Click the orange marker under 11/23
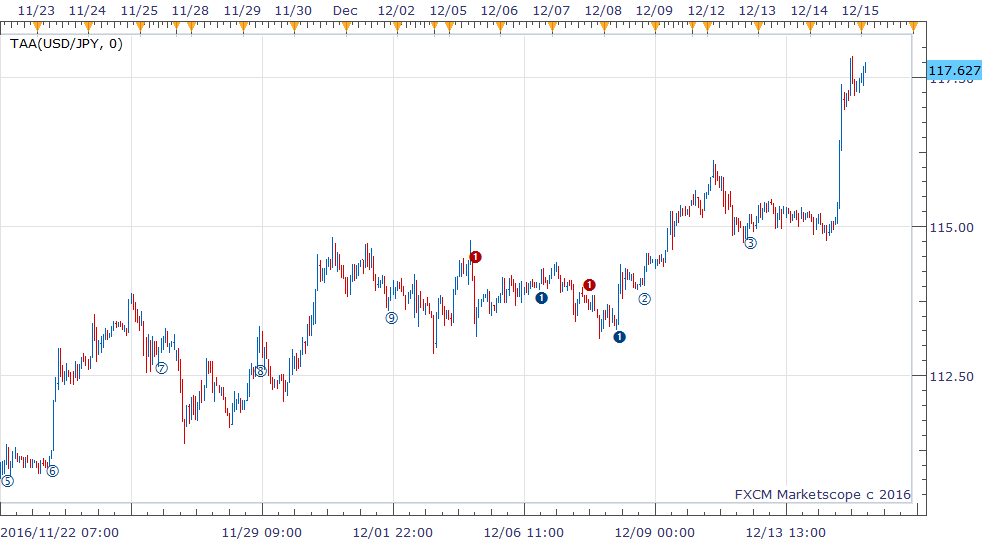The image size is (992, 545). (37, 27)
